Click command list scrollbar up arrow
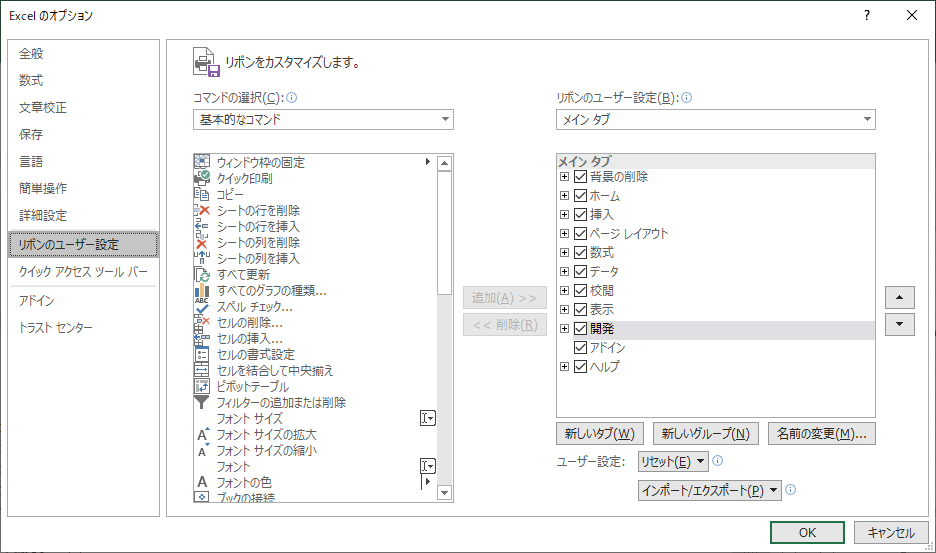 (444, 163)
